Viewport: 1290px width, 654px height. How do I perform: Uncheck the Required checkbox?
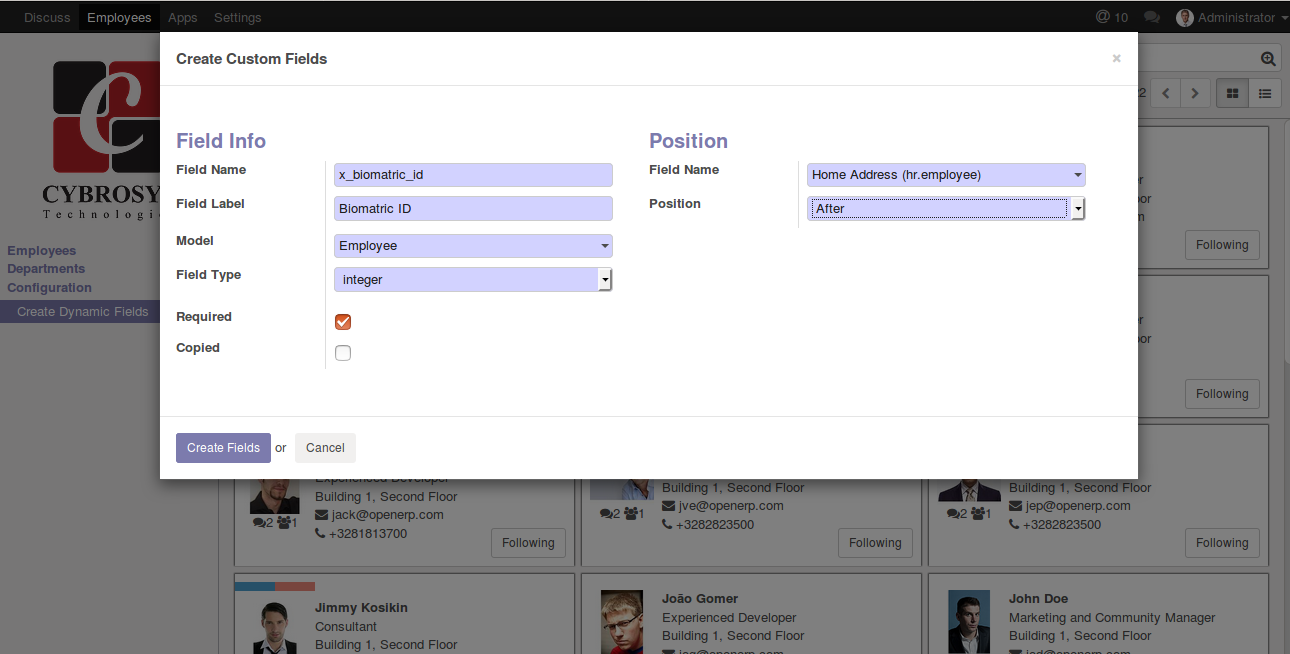click(343, 322)
